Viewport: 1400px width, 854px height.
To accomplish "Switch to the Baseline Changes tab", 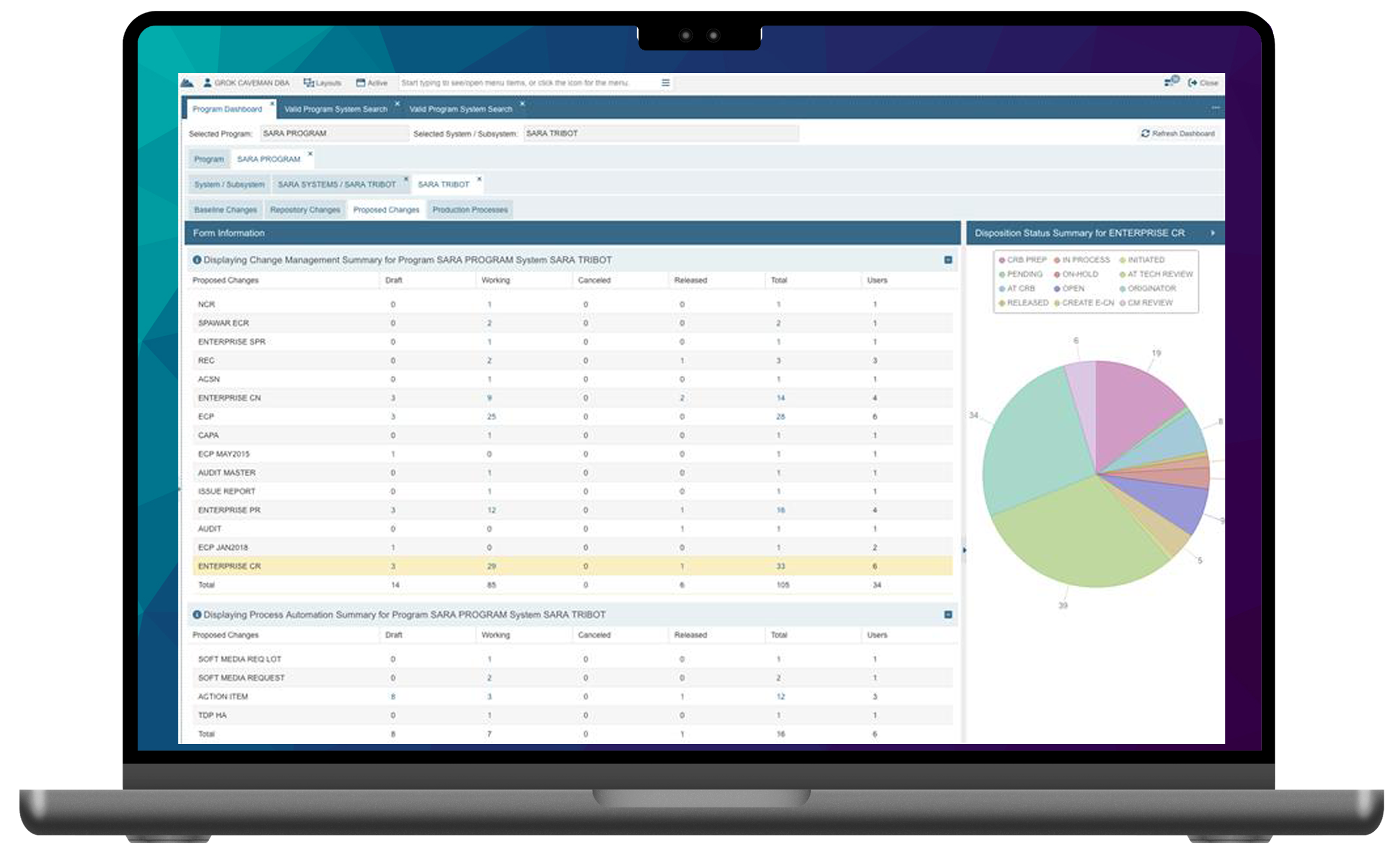I will tap(226, 209).
